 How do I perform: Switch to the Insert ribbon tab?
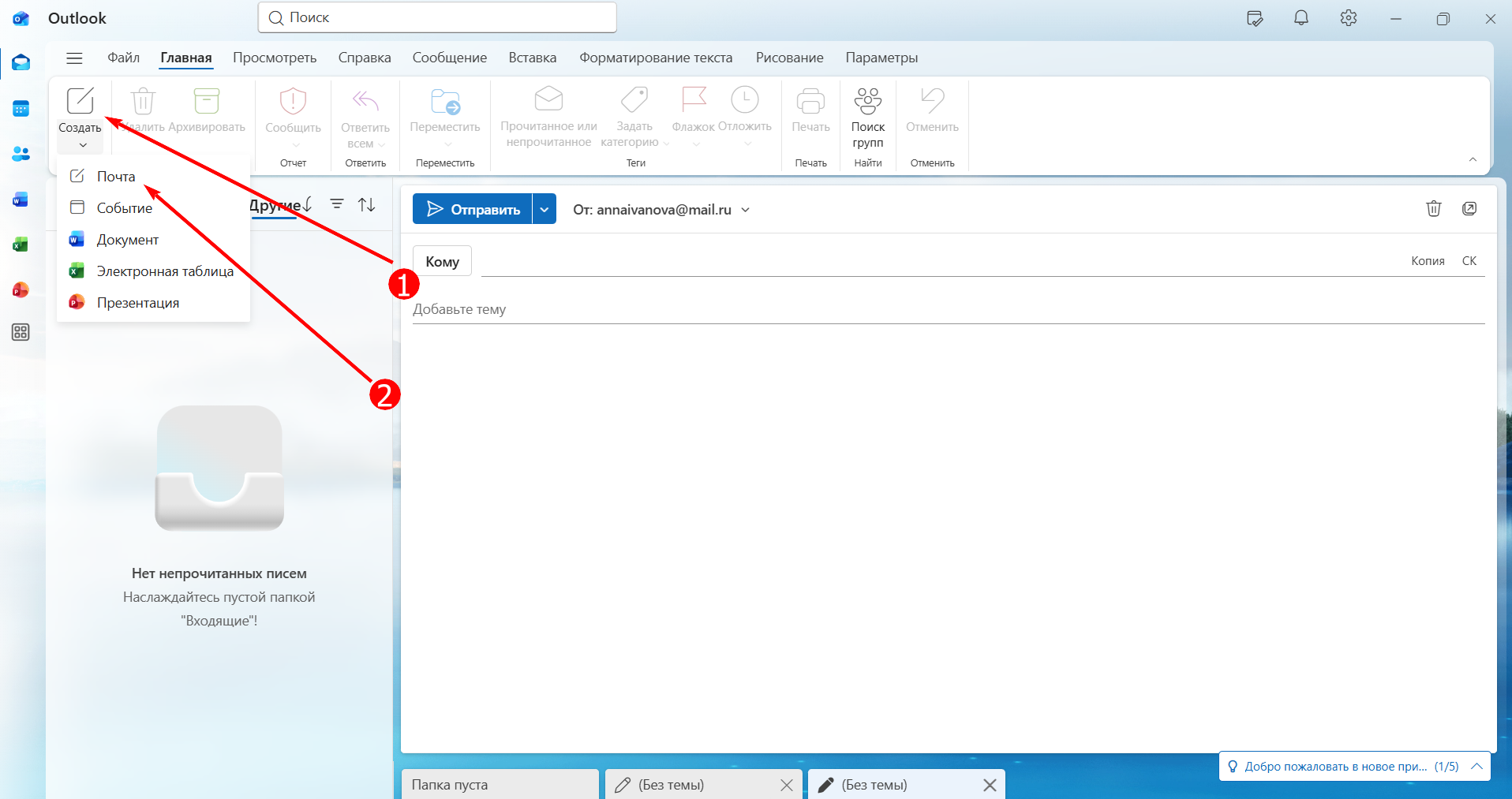point(533,58)
